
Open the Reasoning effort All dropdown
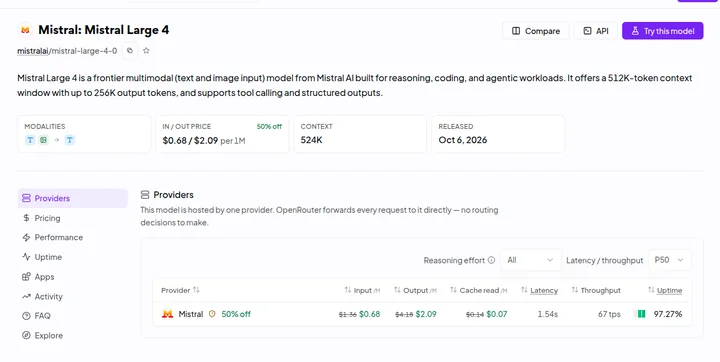point(530,260)
